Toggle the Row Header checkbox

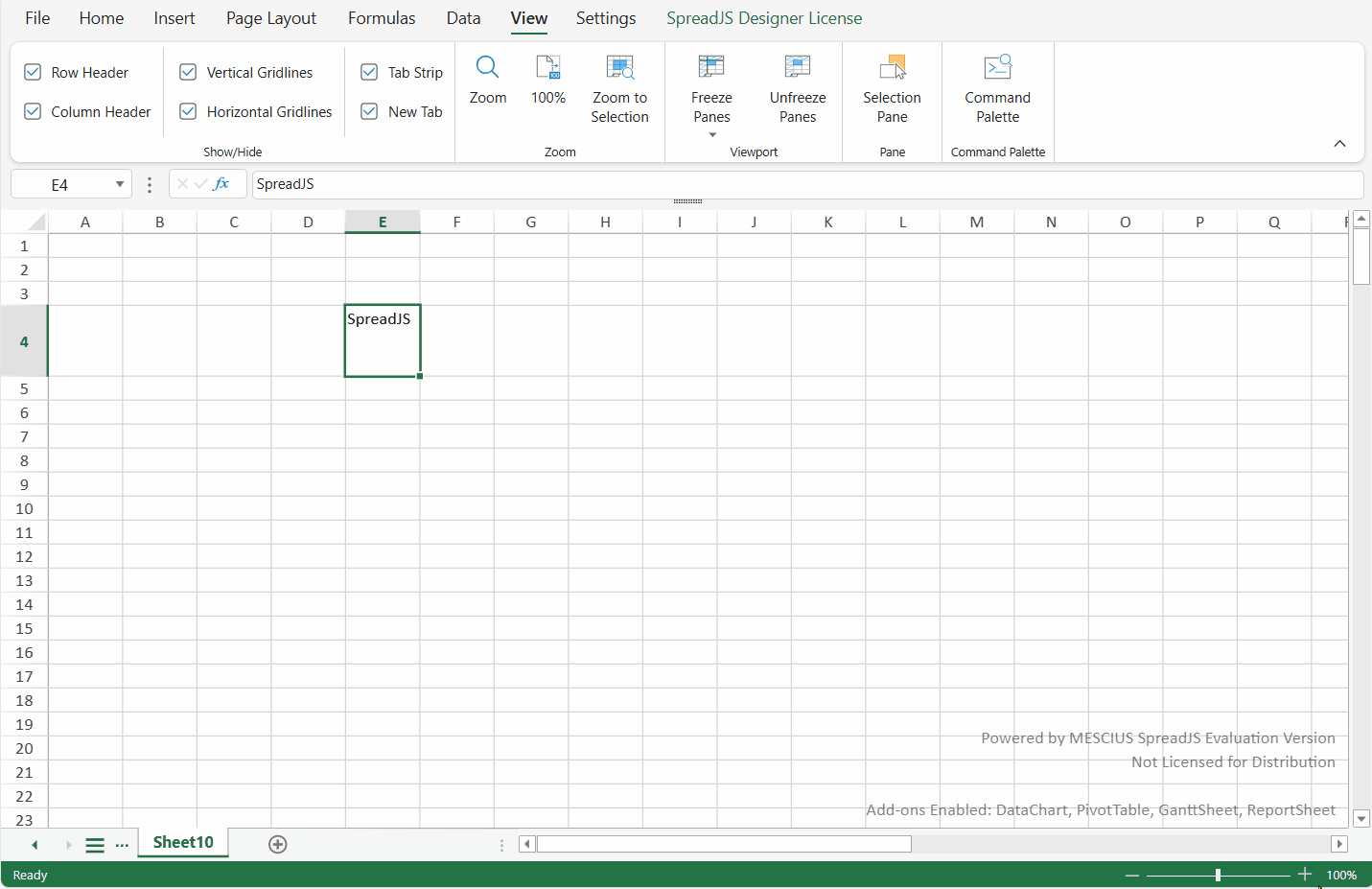pos(33,72)
